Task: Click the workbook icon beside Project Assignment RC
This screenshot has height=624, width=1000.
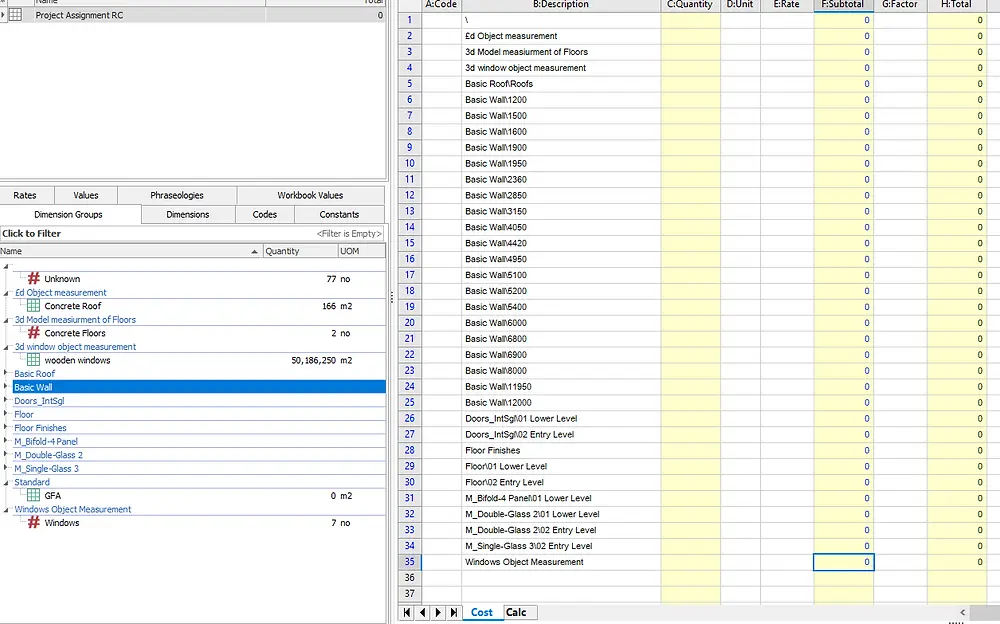Action: [x=16, y=16]
